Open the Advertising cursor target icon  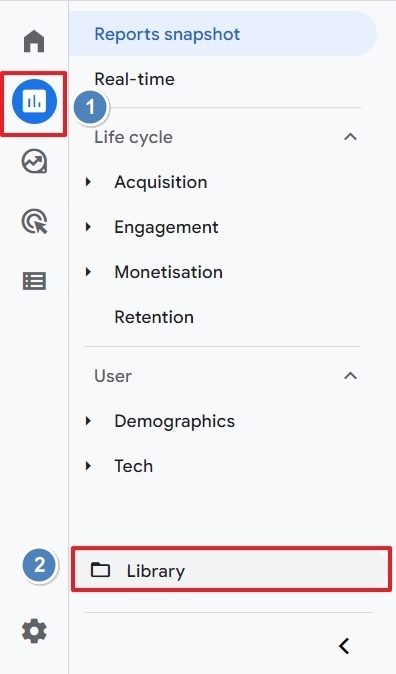[x=34, y=221]
